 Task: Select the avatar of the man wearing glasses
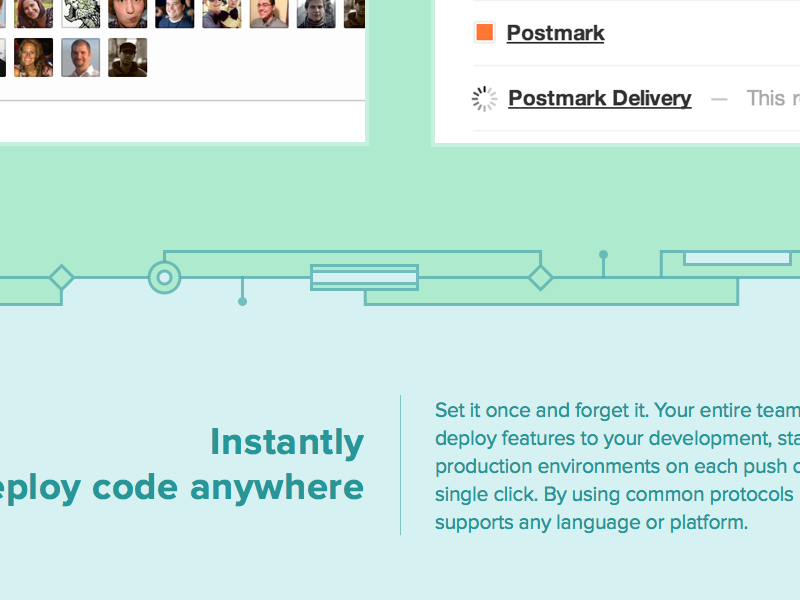[x=268, y=12]
